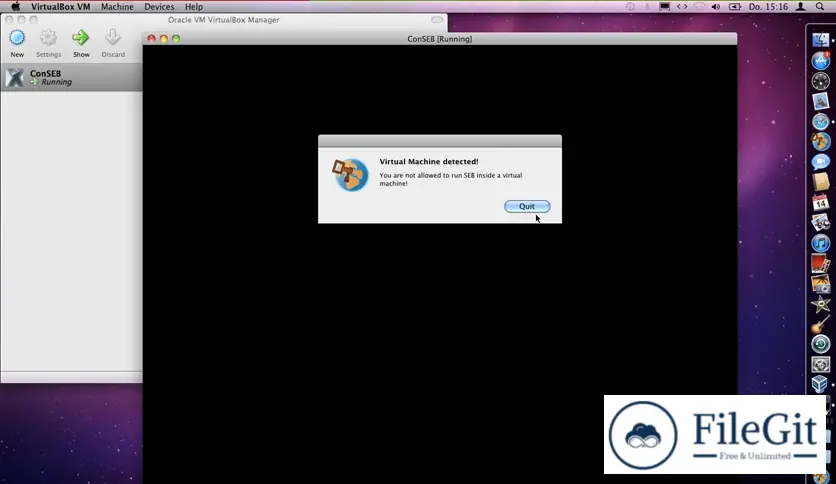Click the Oracle VM VirtualBox Manager title
Screen dimensions: 836x484
click(x=223, y=20)
